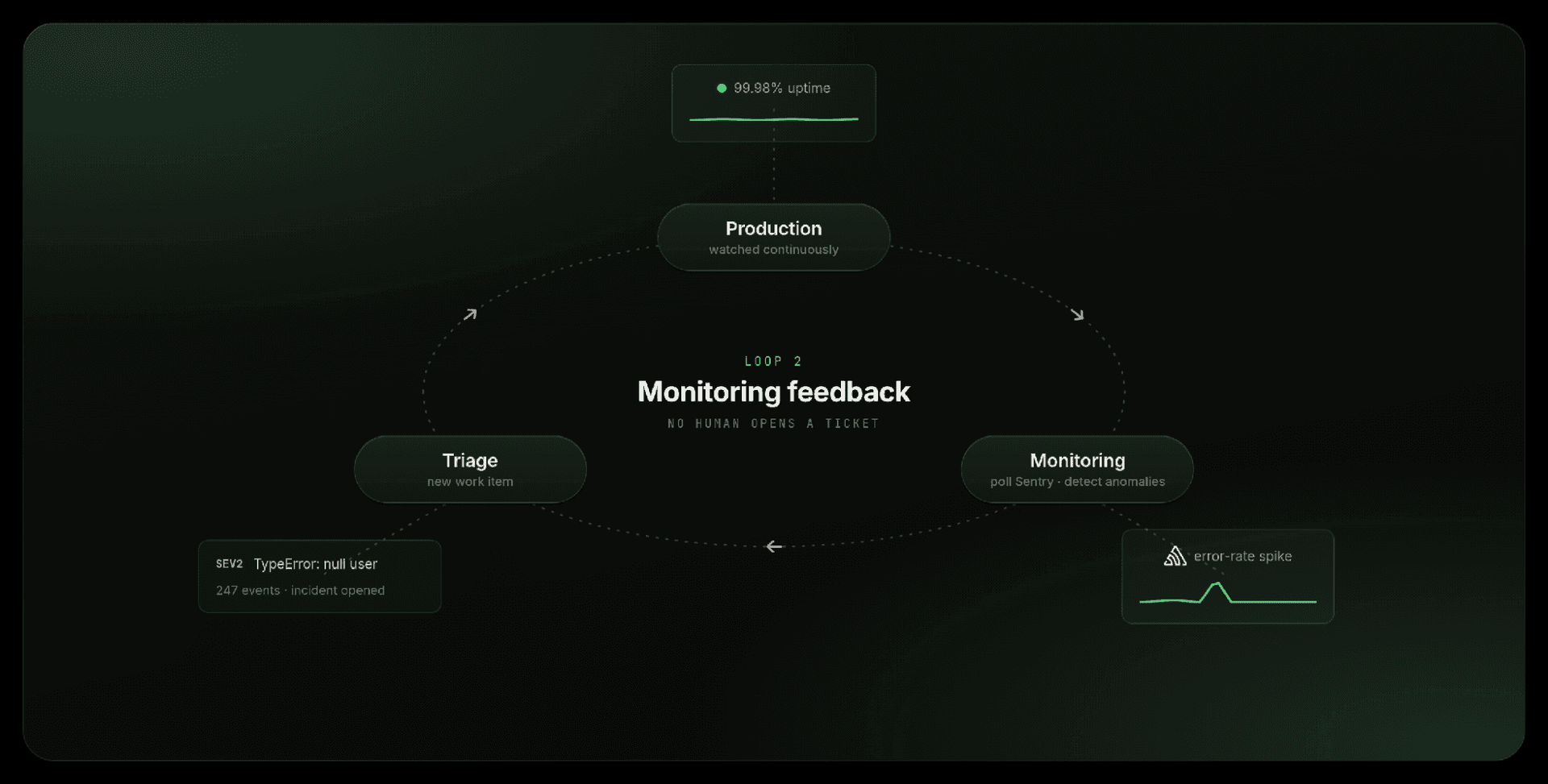Click "247 events · incident opened" text
This screenshot has width=1548, height=784.
tap(301, 591)
